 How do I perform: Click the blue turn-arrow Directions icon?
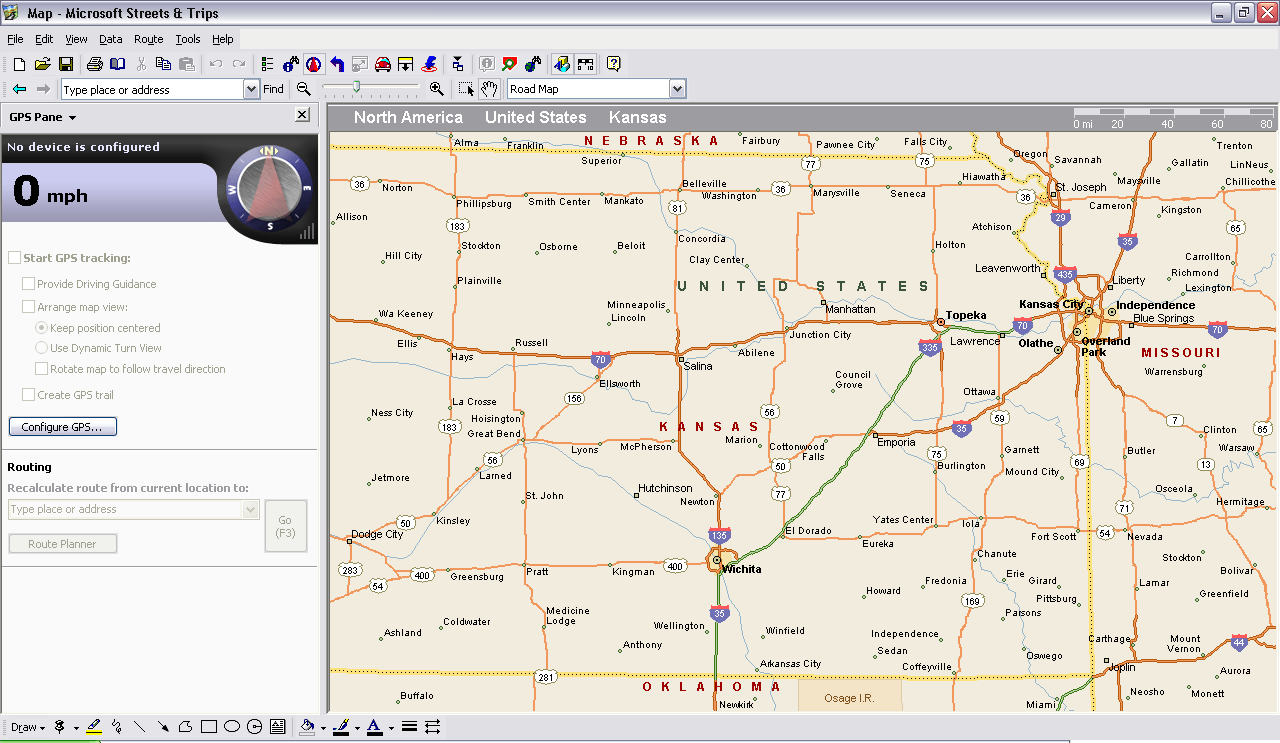[337, 64]
